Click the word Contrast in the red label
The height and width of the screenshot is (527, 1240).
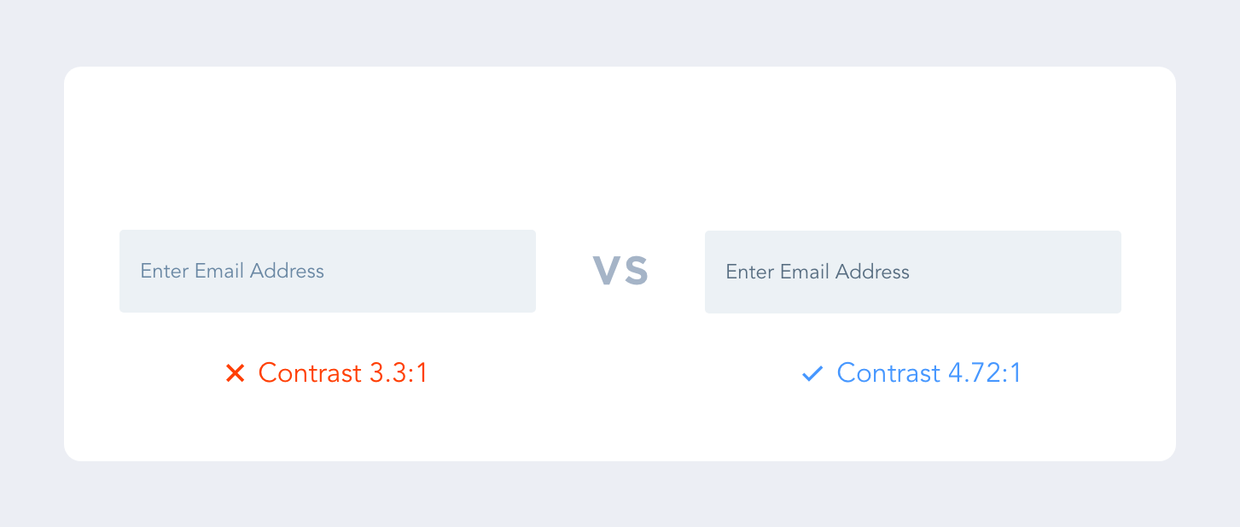310,373
